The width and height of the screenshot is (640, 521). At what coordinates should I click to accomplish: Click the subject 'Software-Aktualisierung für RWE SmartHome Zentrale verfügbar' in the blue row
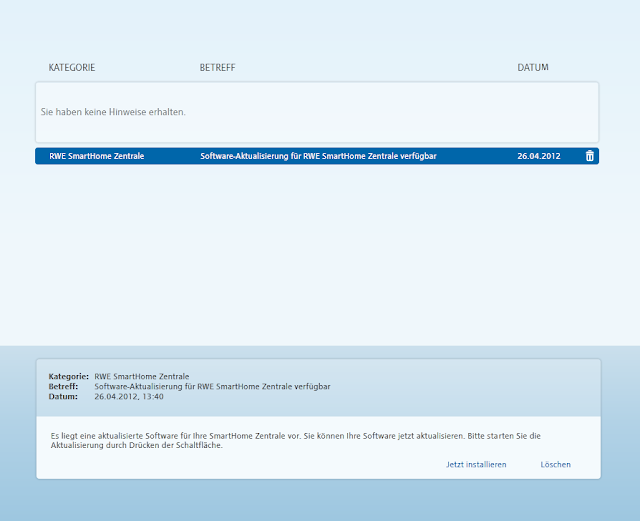click(x=318, y=156)
